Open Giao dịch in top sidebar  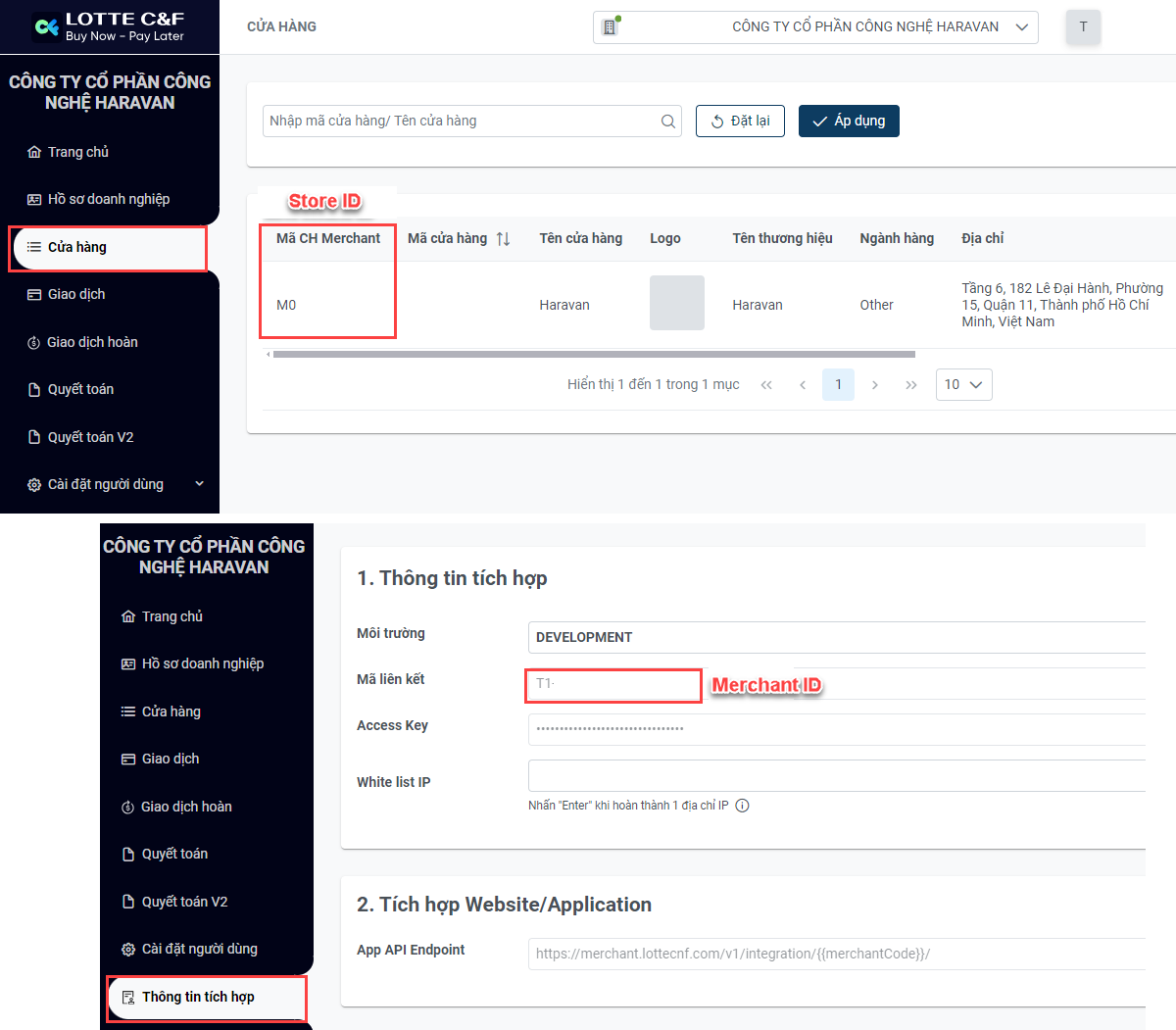pos(66,294)
